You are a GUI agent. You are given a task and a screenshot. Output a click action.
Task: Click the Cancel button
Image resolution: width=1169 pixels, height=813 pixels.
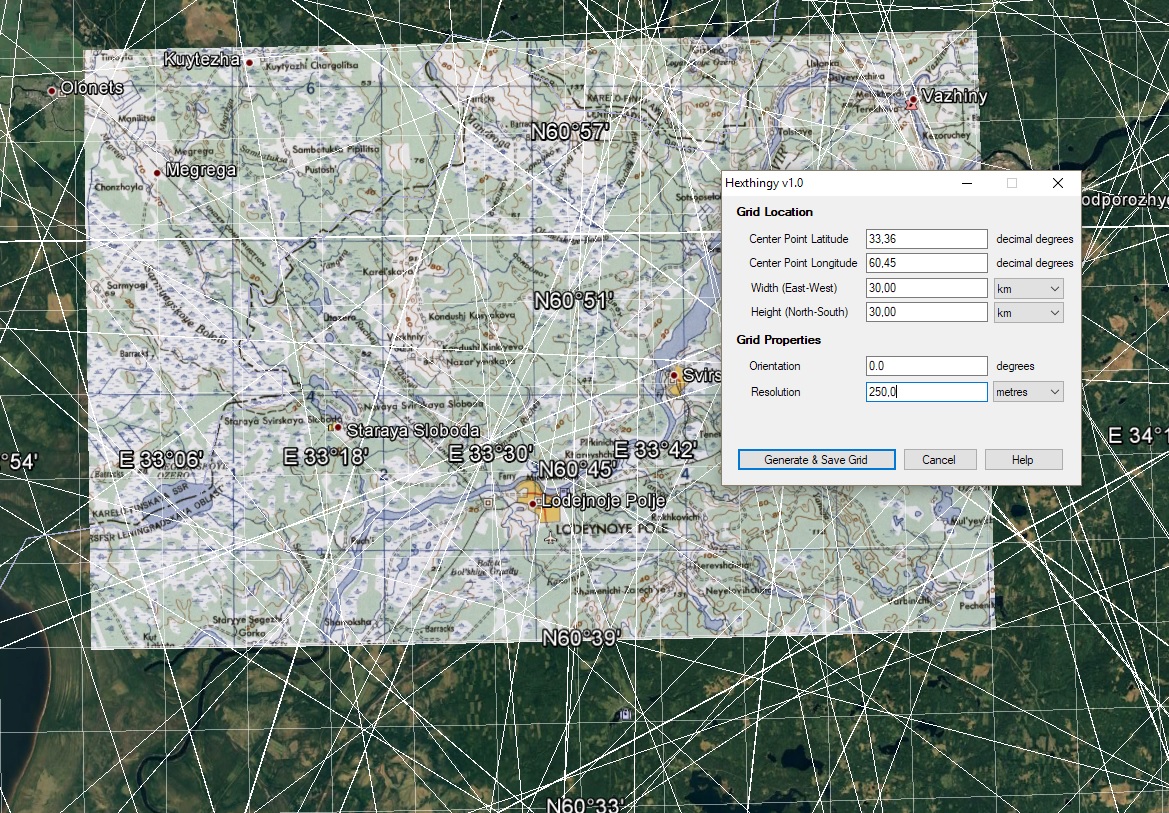pos(939,459)
